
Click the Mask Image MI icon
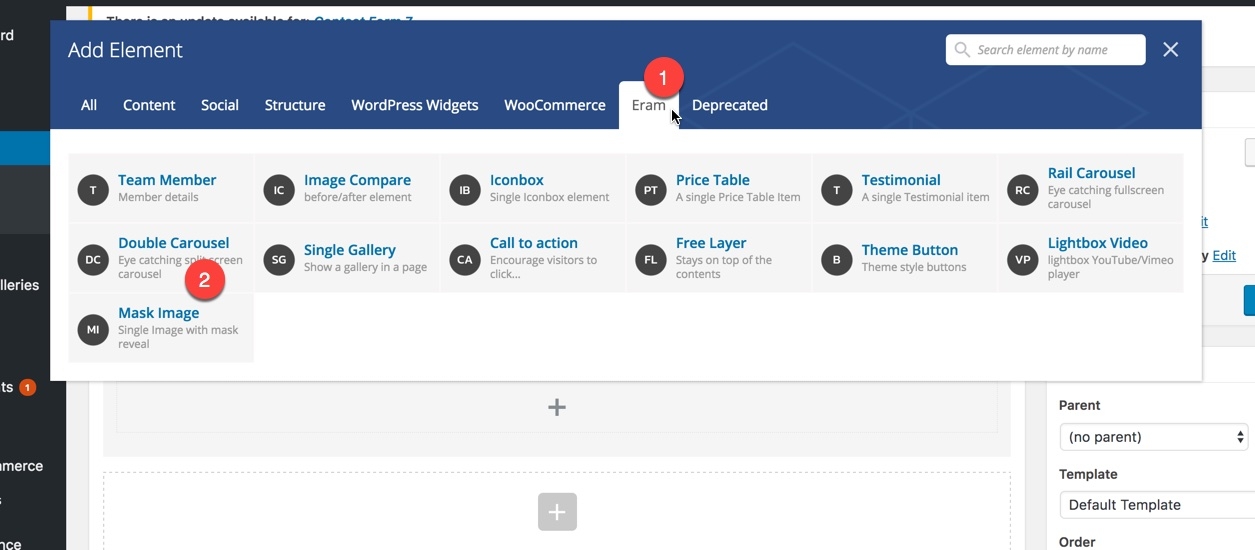tap(93, 329)
